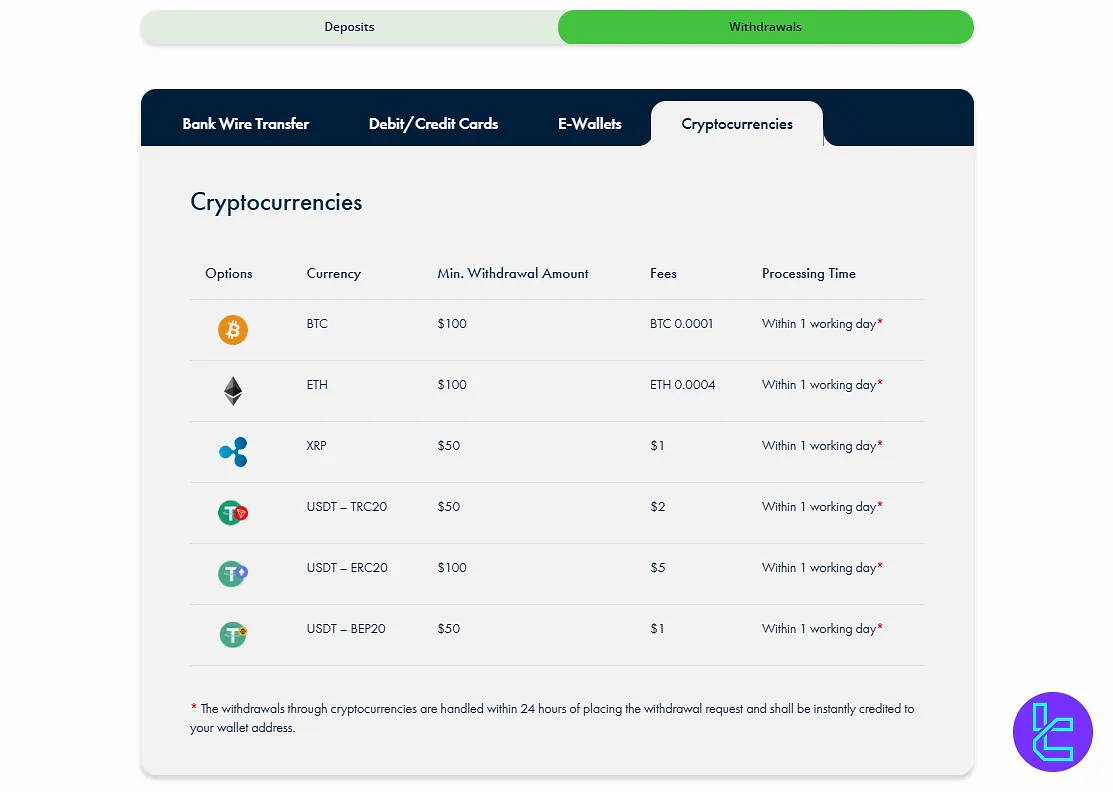Click the BTC 0.0001 fee value
Screen dimensions: 1113x792
681,324
